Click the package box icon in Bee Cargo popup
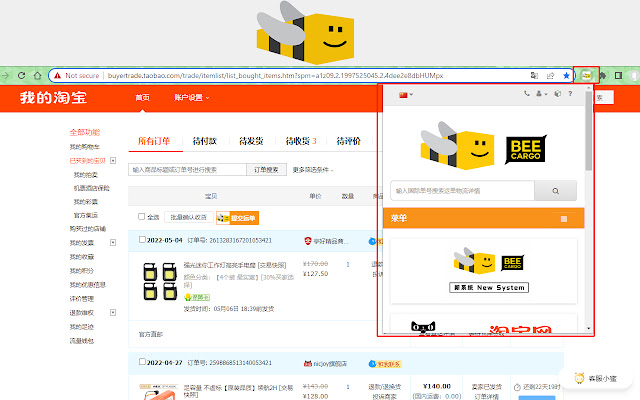This screenshot has width=640, height=400. [x=558, y=94]
